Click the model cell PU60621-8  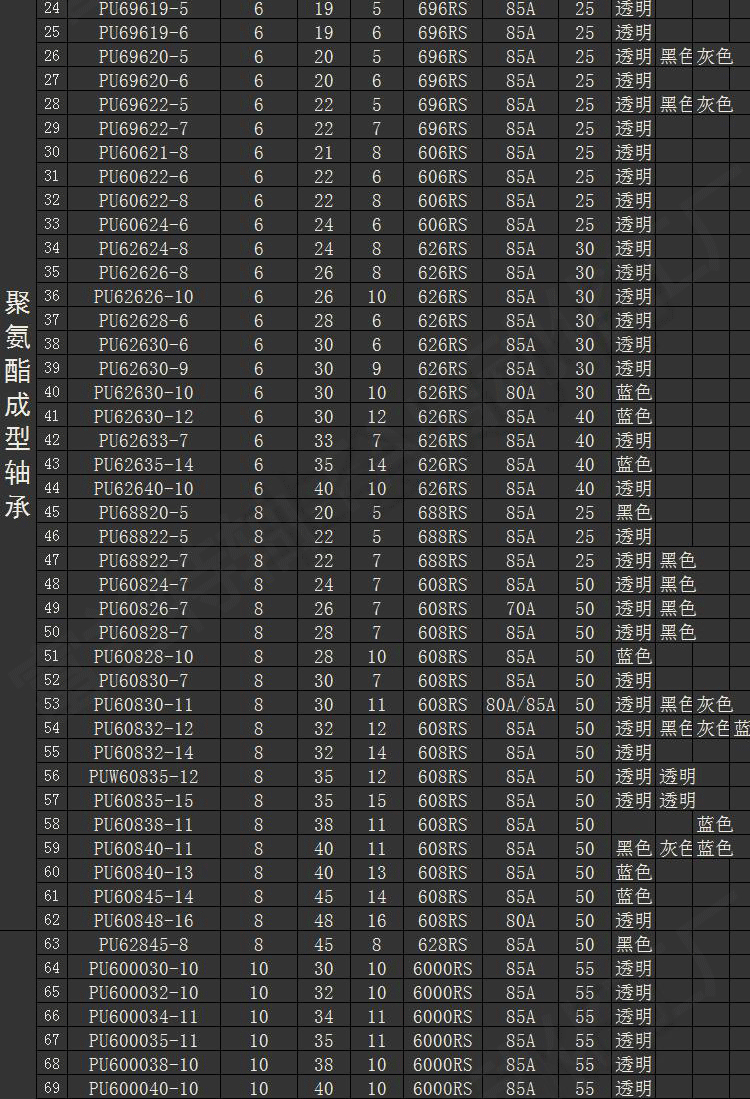143,153
